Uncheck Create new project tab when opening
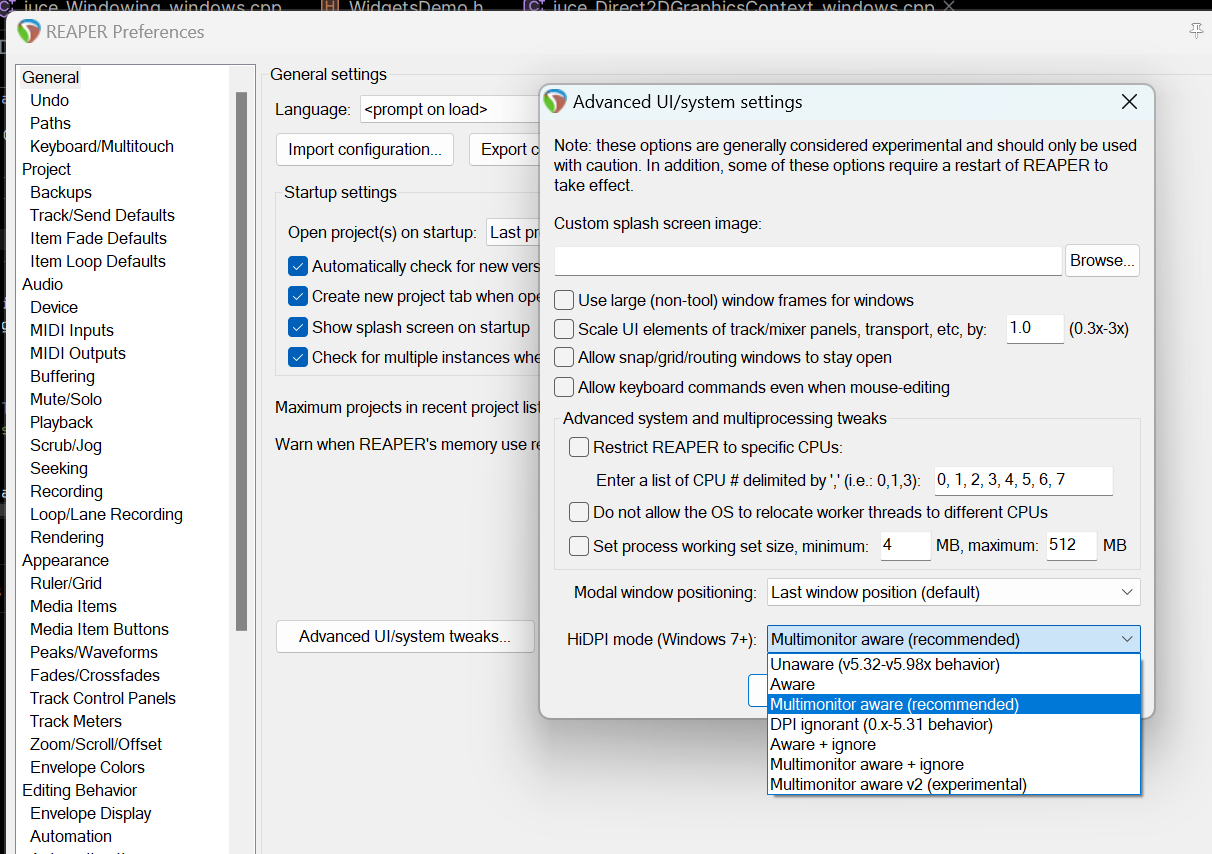 [298, 296]
